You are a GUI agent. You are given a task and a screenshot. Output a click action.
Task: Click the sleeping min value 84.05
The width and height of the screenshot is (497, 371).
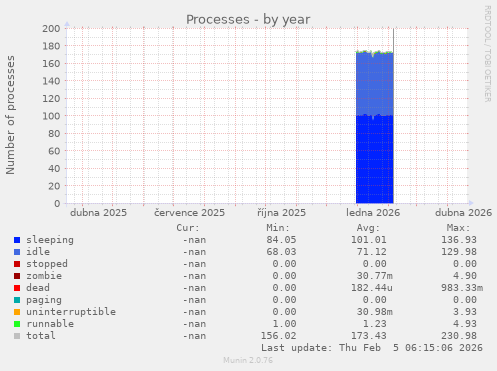pyautogui.click(x=281, y=240)
